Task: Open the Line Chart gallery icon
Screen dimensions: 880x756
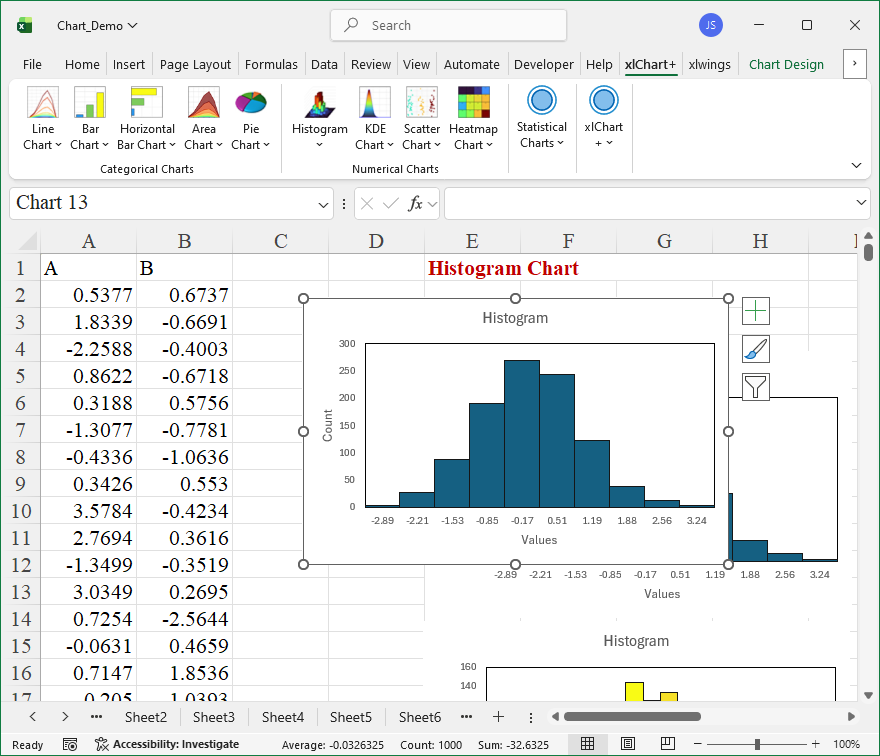Action: 43,103
